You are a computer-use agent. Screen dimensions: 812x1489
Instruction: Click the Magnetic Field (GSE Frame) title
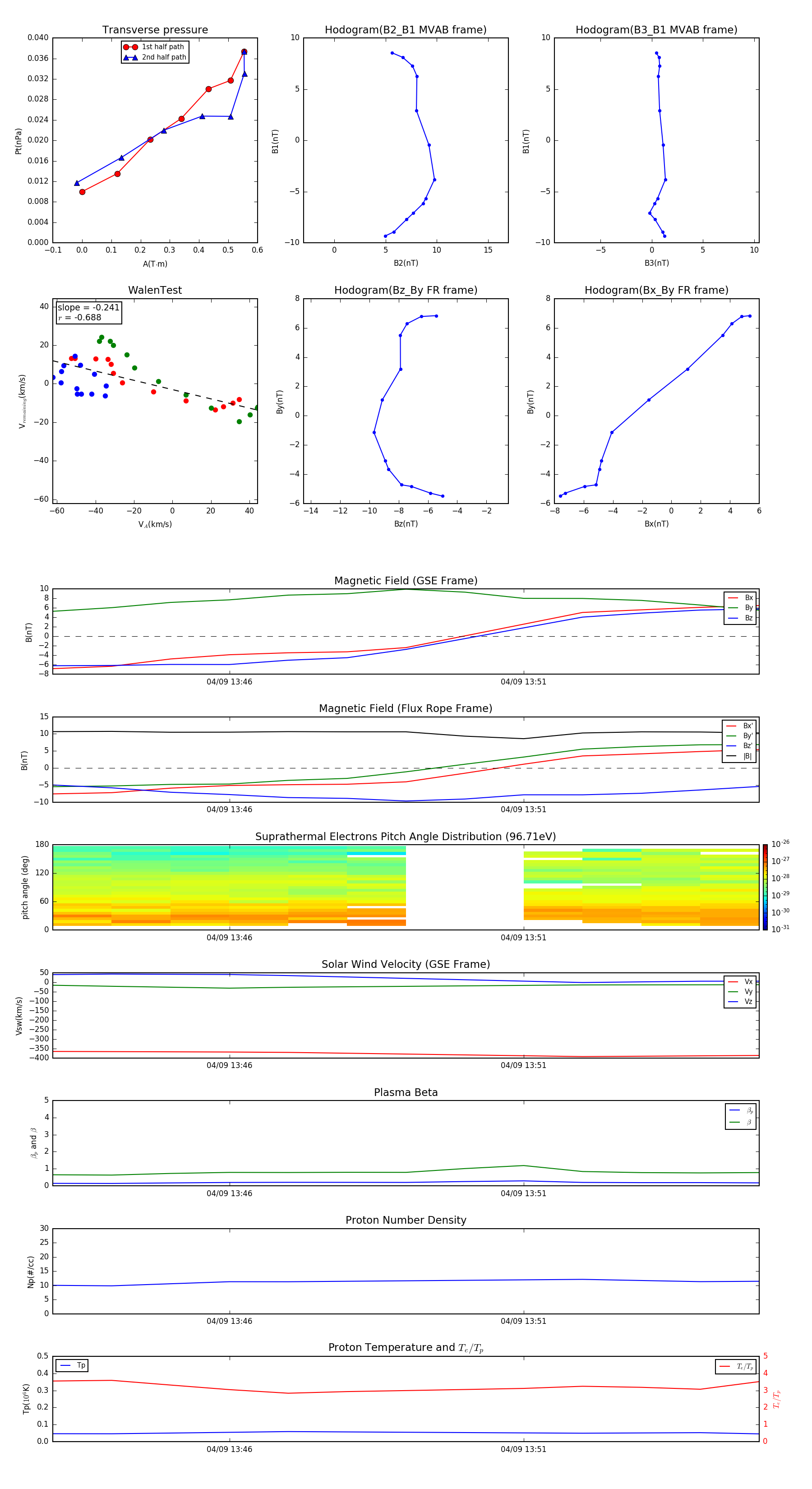point(406,581)
